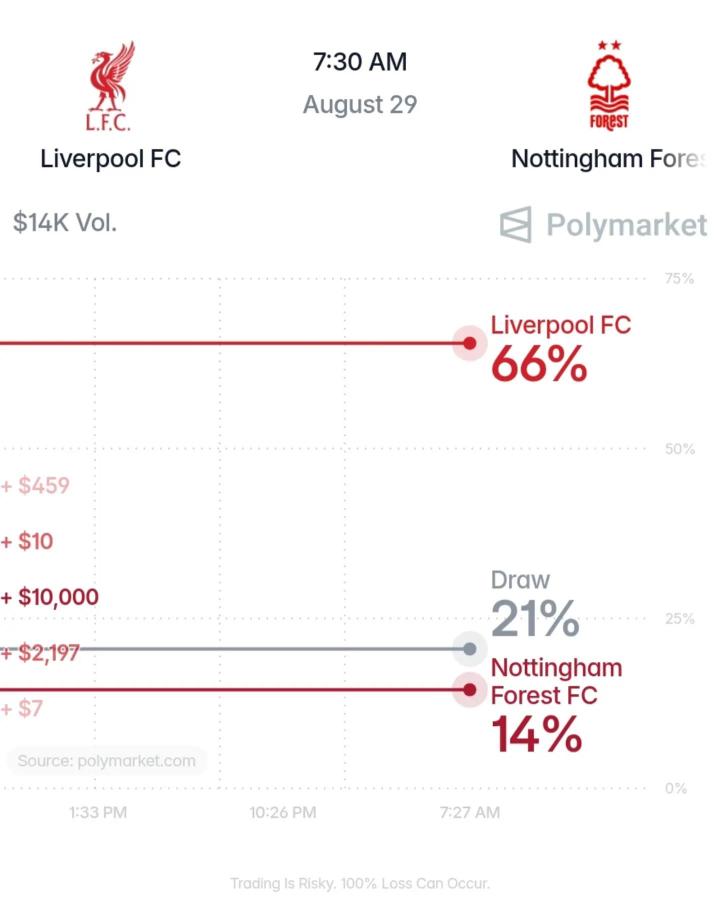Select the grey Draw line endpoint dot

pos(470,649)
